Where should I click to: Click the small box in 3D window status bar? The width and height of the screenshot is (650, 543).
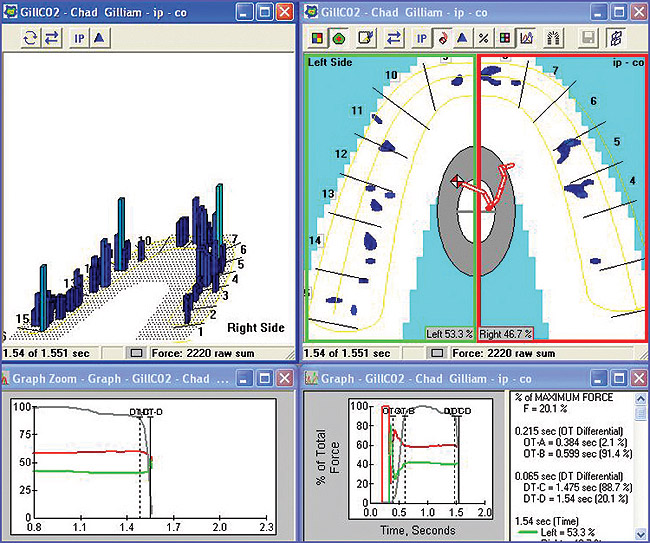137,352
